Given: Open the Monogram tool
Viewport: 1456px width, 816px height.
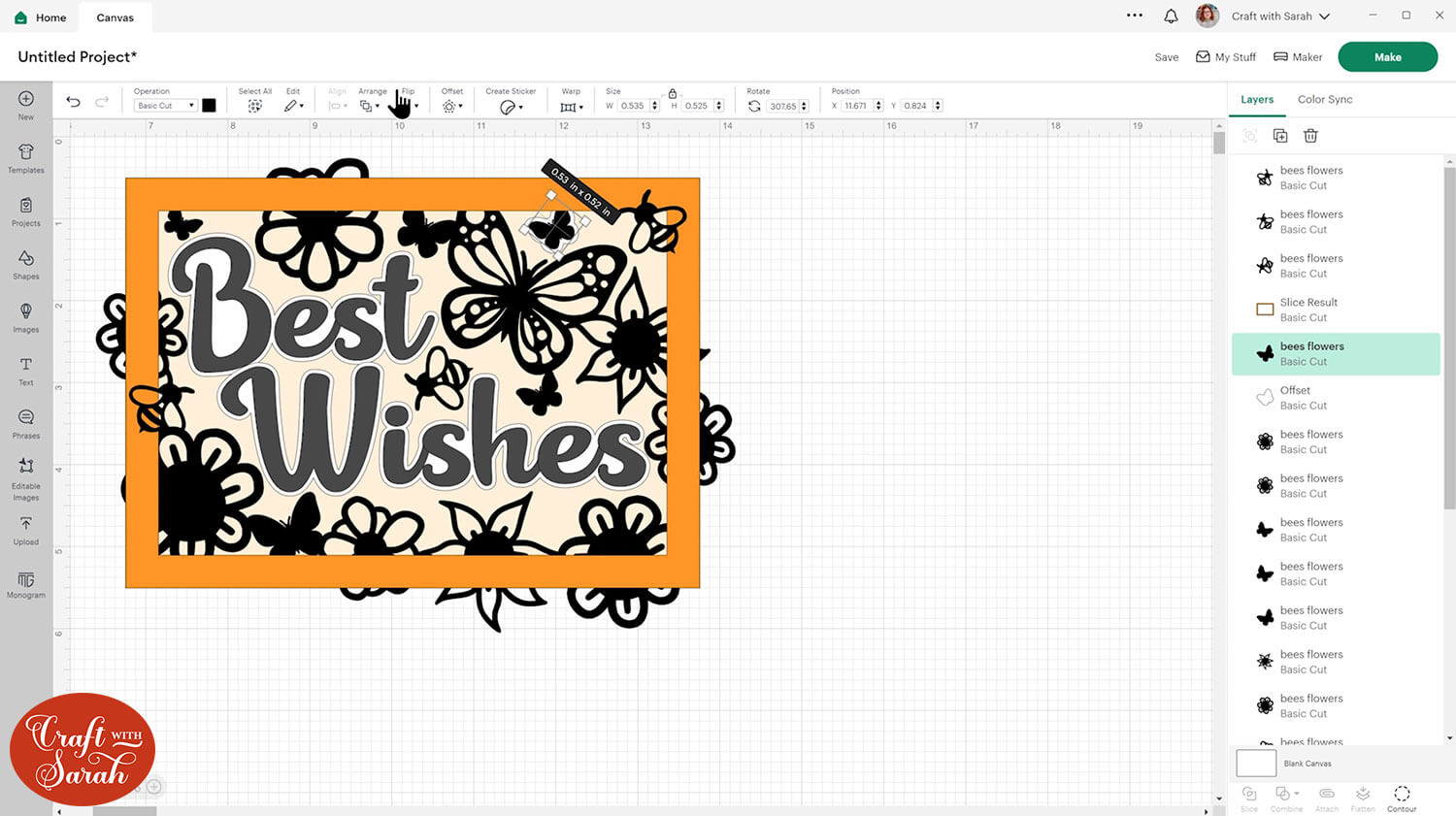Looking at the screenshot, I should pyautogui.click(x=26, y=584).
